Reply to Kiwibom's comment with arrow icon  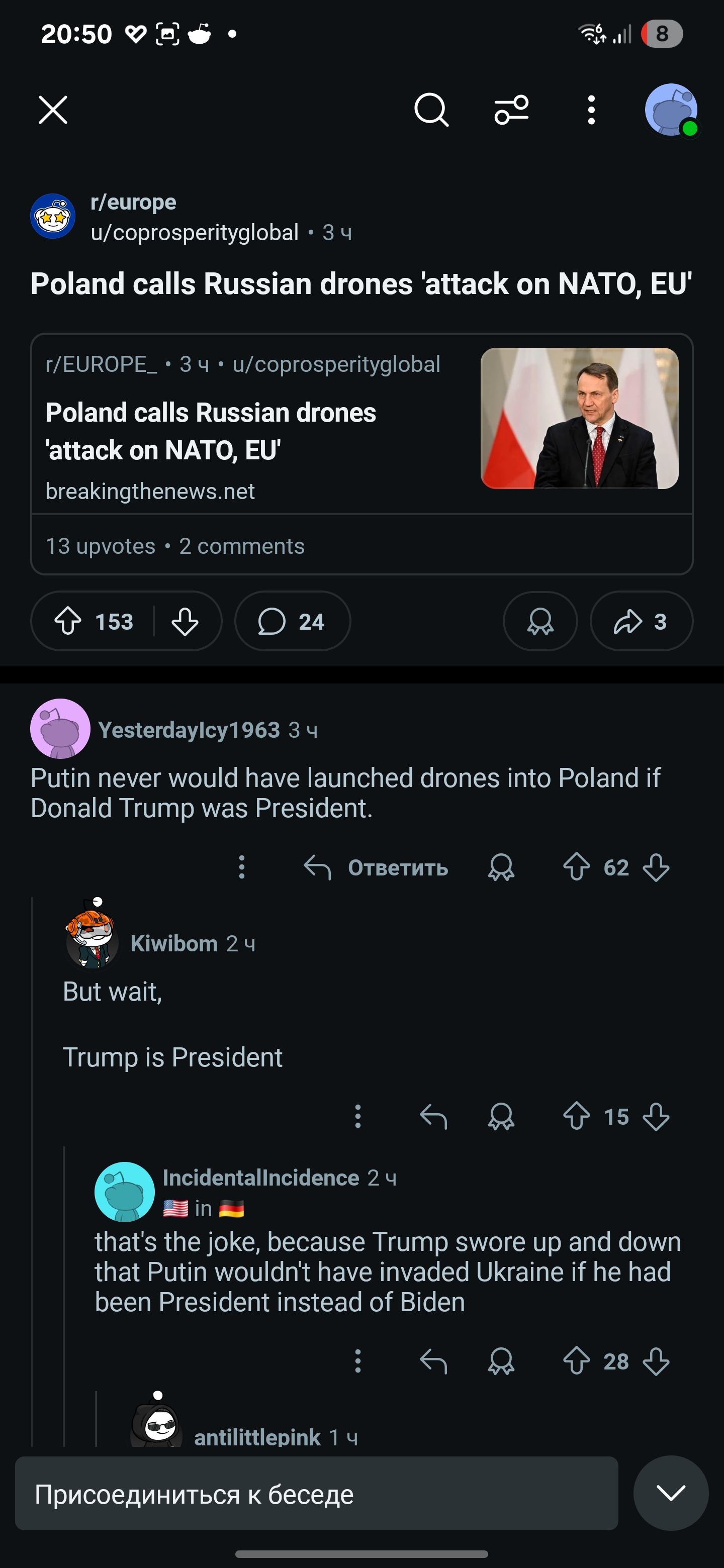pos(433,1116)
